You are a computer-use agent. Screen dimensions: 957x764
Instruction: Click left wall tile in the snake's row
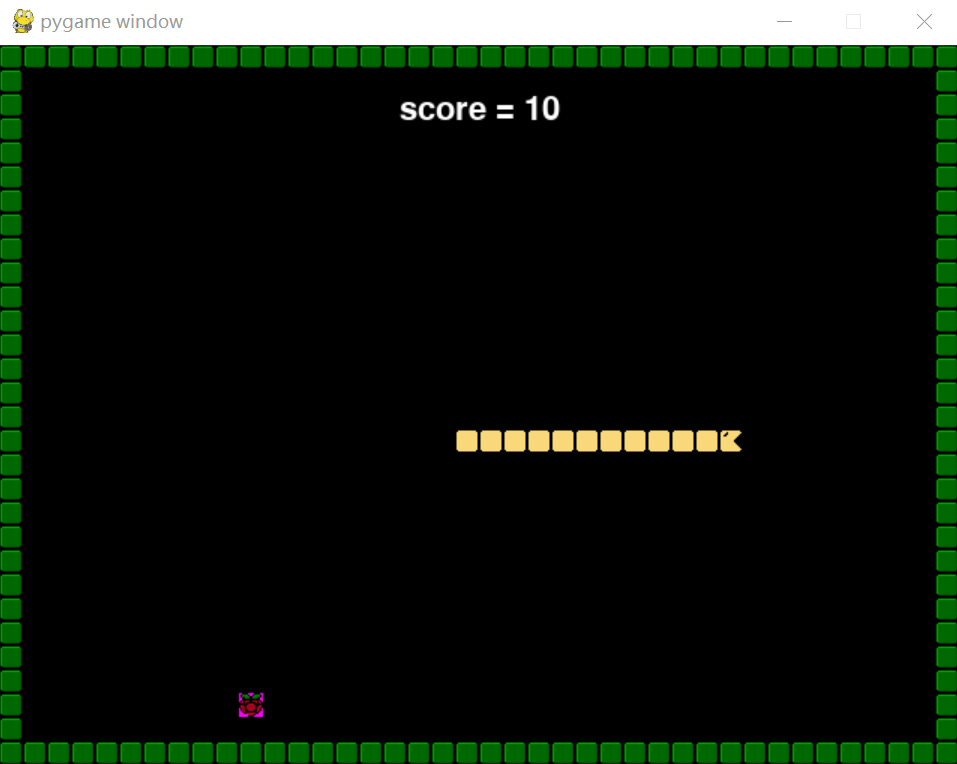click(x=11, y=441)
